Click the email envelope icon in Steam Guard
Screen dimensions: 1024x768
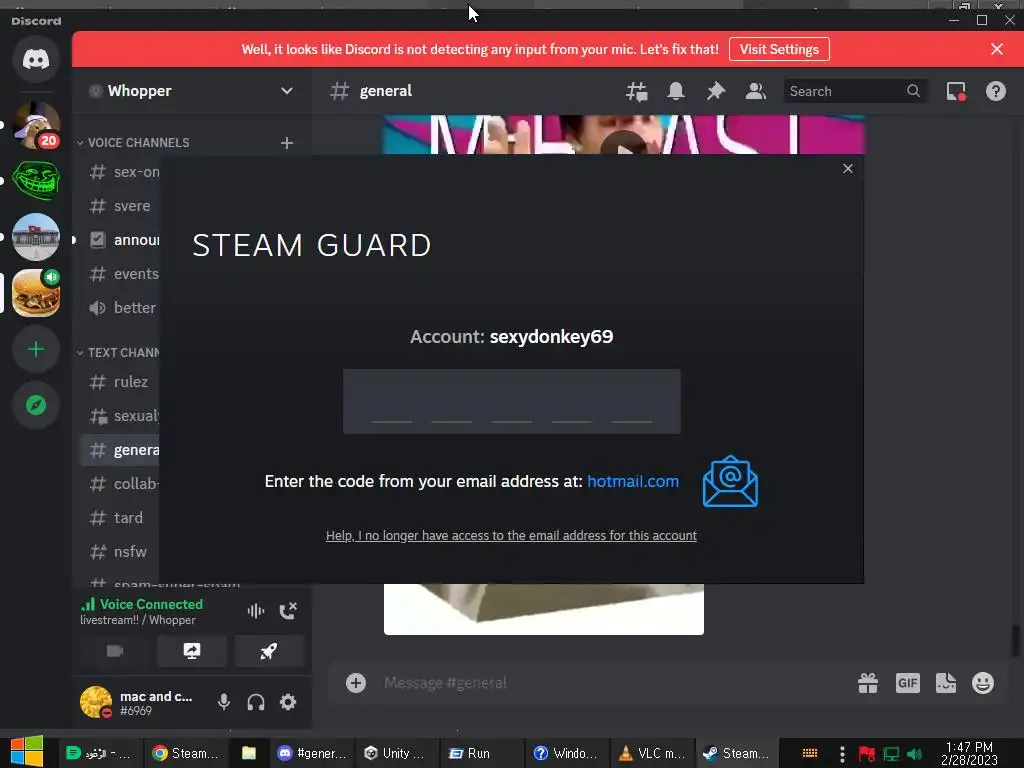(x=730, y=481)
